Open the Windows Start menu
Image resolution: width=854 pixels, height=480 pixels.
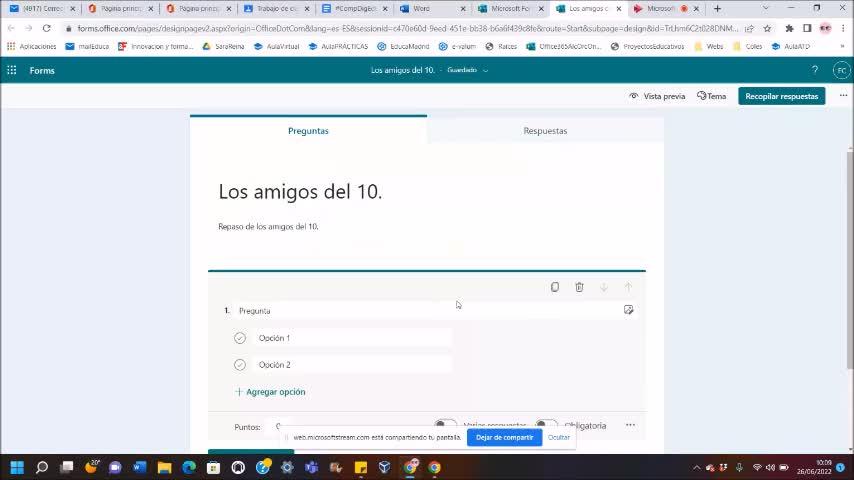17,467
